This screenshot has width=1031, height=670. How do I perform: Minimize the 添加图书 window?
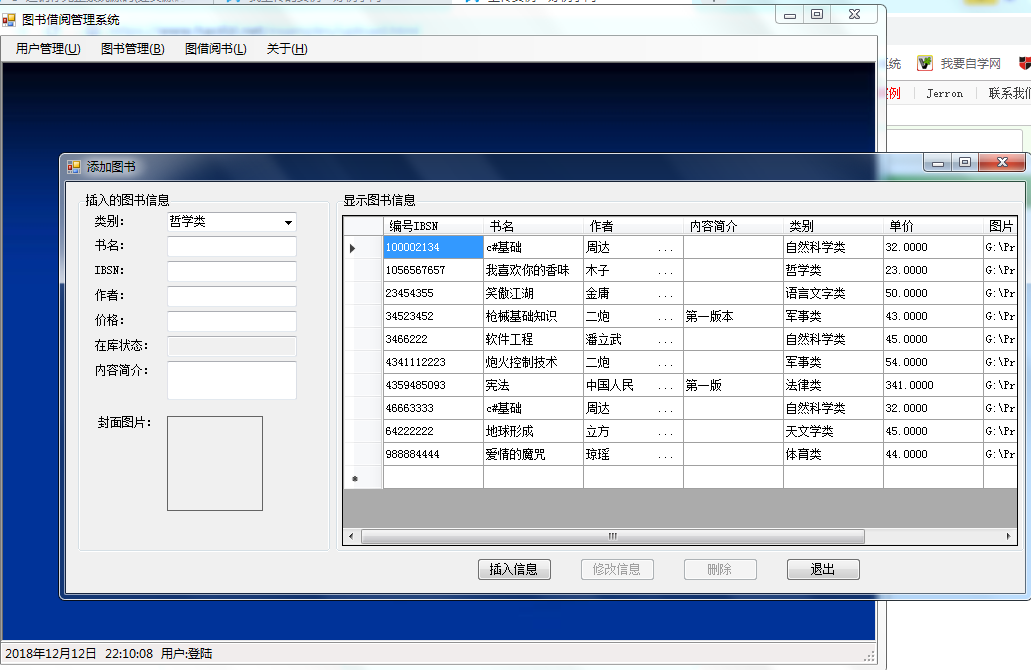[938, 162]
